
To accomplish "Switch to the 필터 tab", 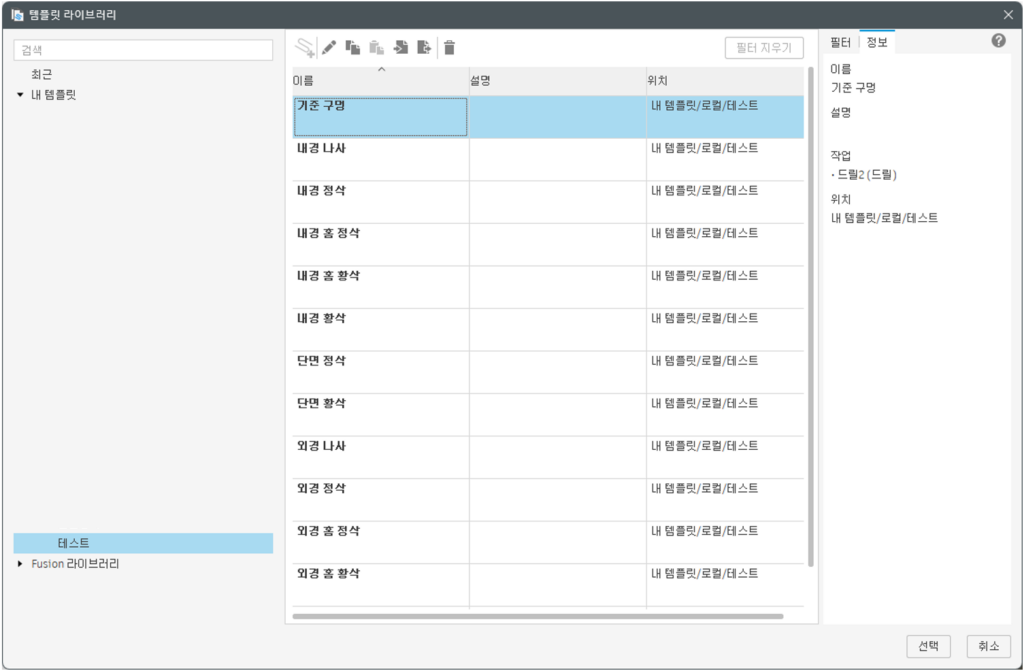I will tap(840, 42).
